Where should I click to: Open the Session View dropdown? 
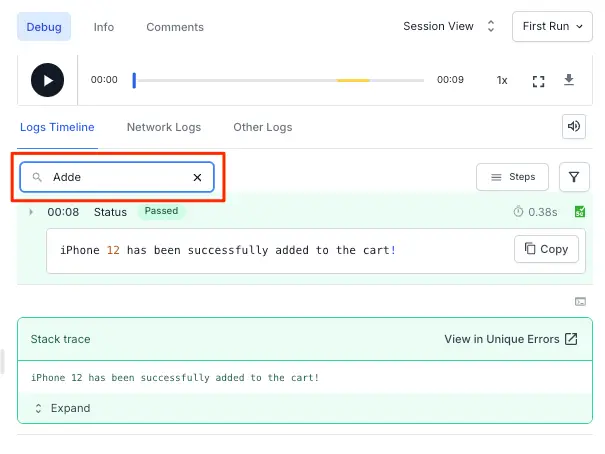tap(449, 26)
